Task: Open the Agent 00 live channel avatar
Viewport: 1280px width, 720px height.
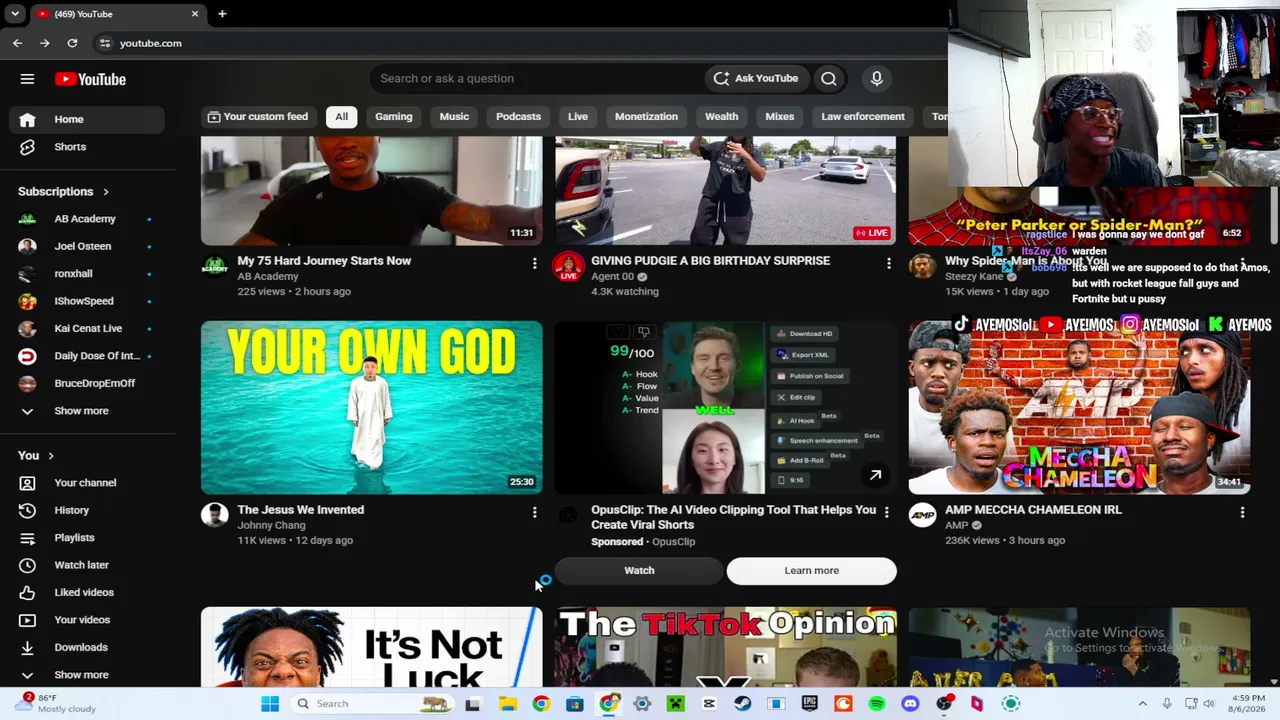Action: tap(568, 266)
